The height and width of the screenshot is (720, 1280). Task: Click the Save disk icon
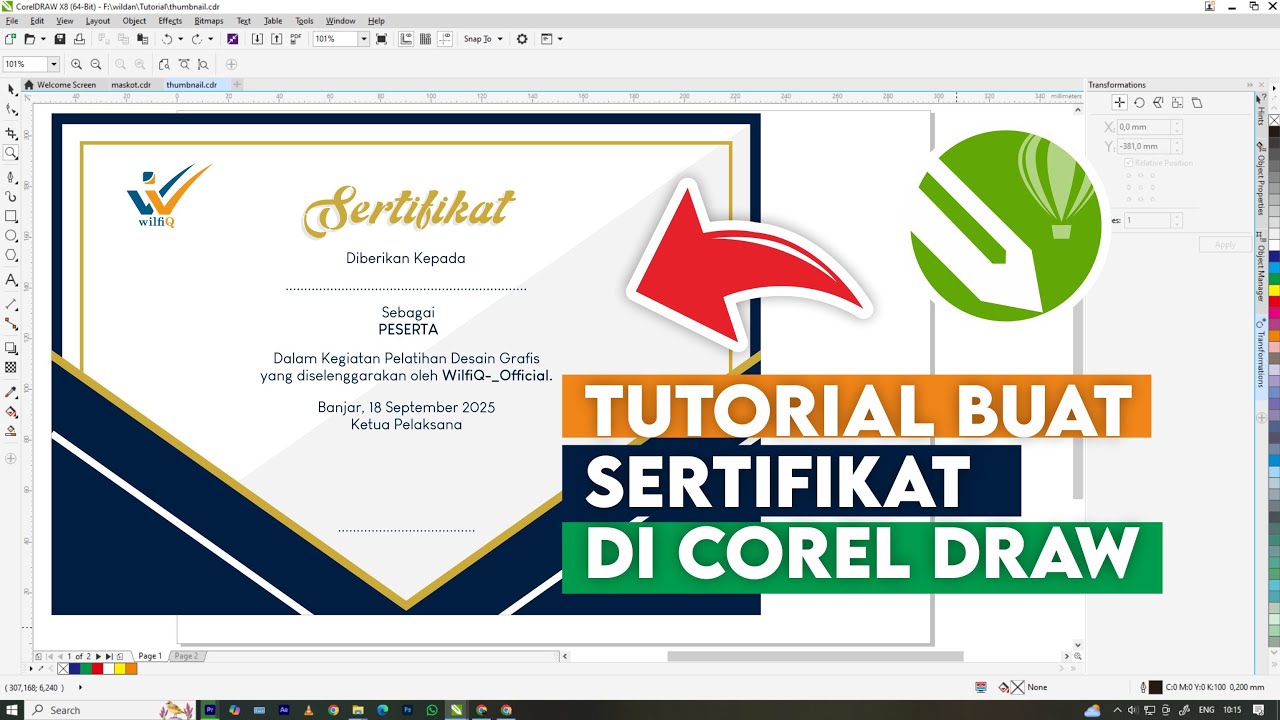point(60,39)
